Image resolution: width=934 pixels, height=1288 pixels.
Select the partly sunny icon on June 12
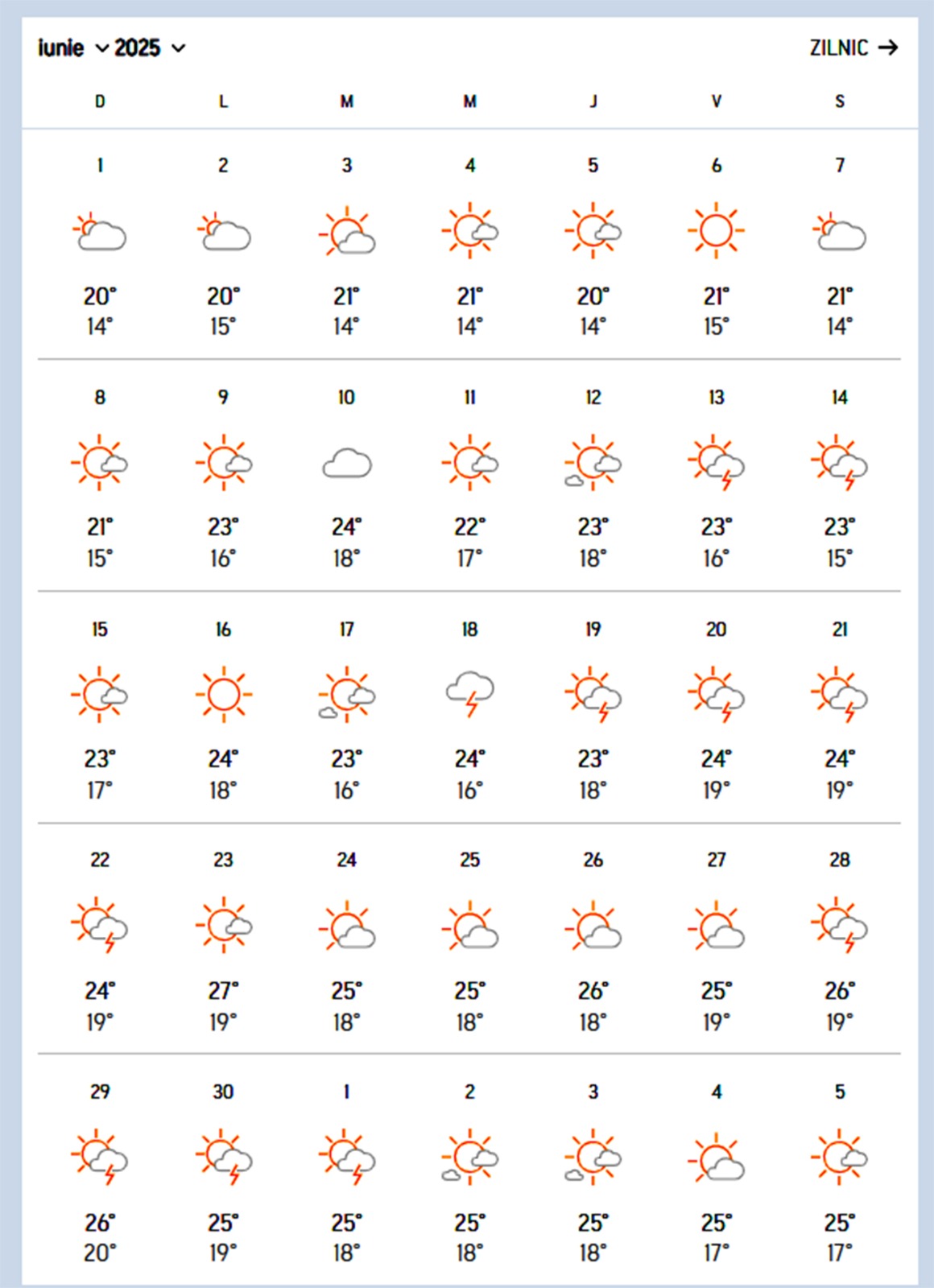coord(593,464)
